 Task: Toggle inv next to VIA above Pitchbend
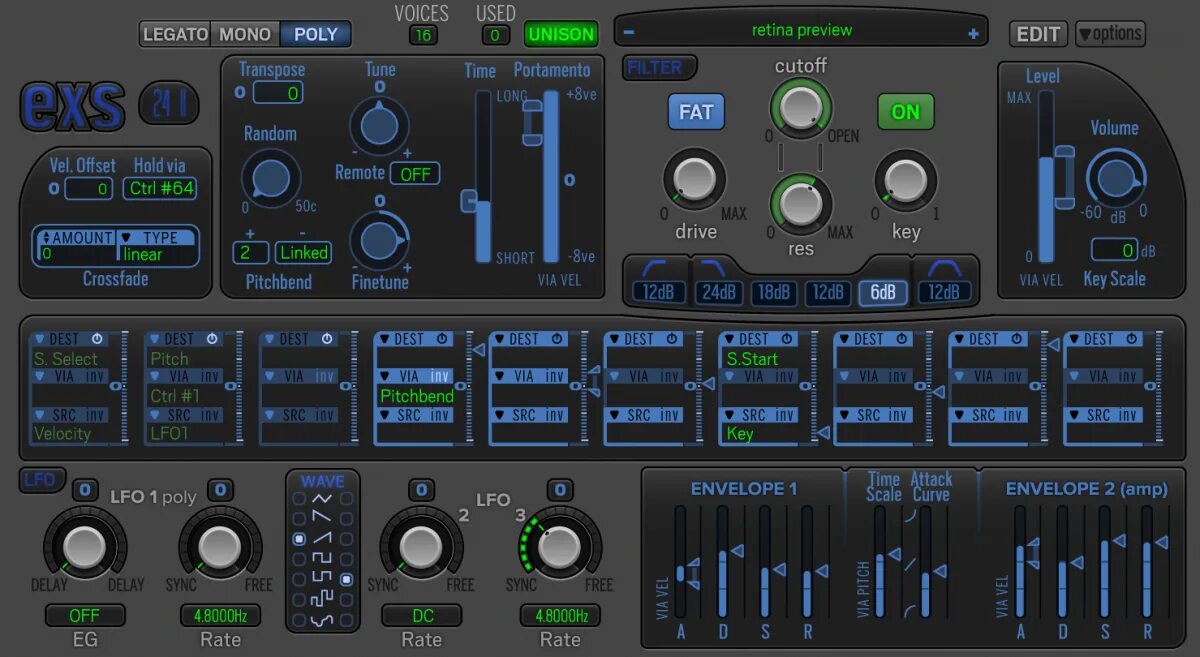point(440,376)
